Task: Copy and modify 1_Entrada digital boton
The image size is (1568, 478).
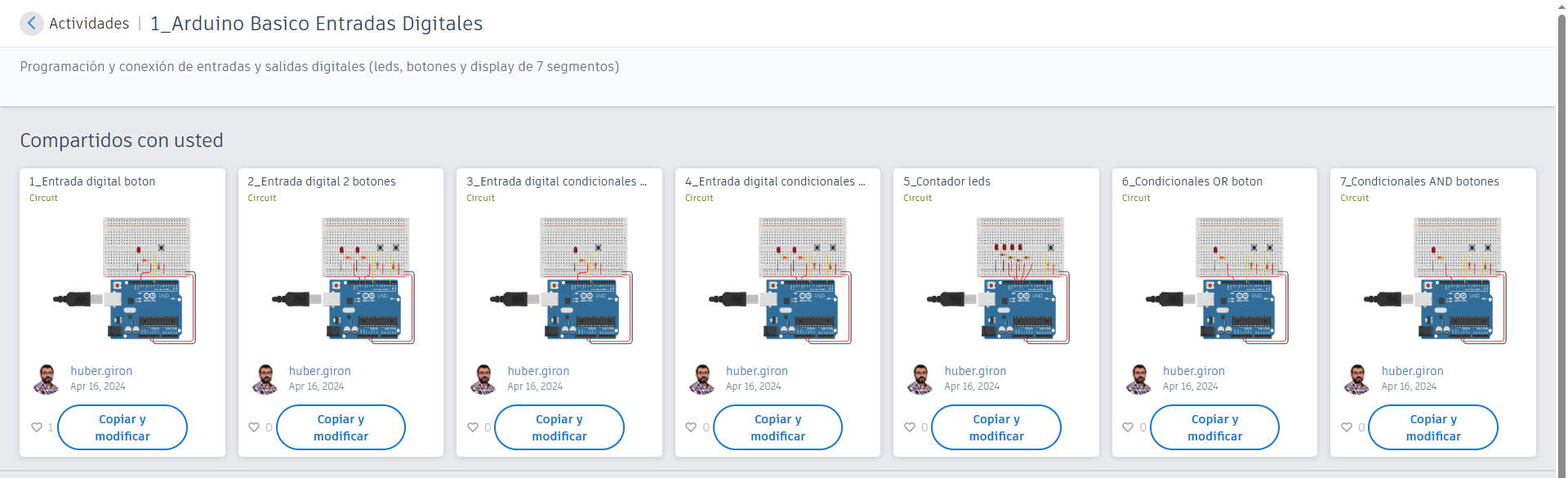Action: (x=122, y=427)
